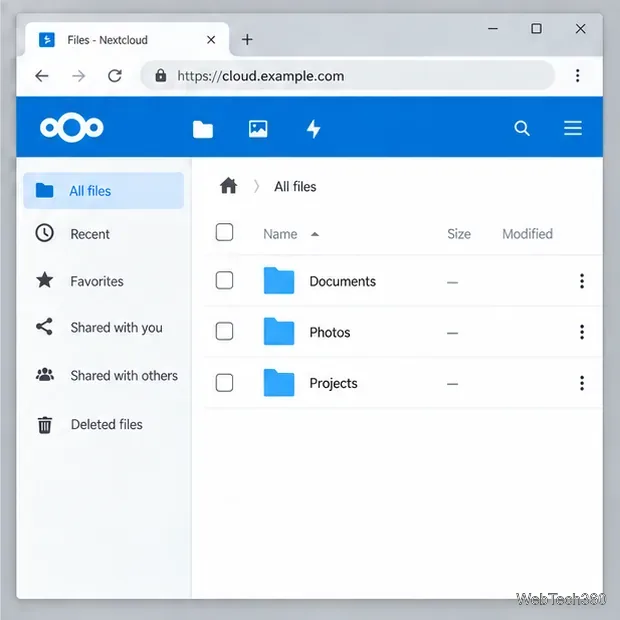Click the Documents folder icon
The width and height of the screenshot is (620, 620).
(279, 281)
